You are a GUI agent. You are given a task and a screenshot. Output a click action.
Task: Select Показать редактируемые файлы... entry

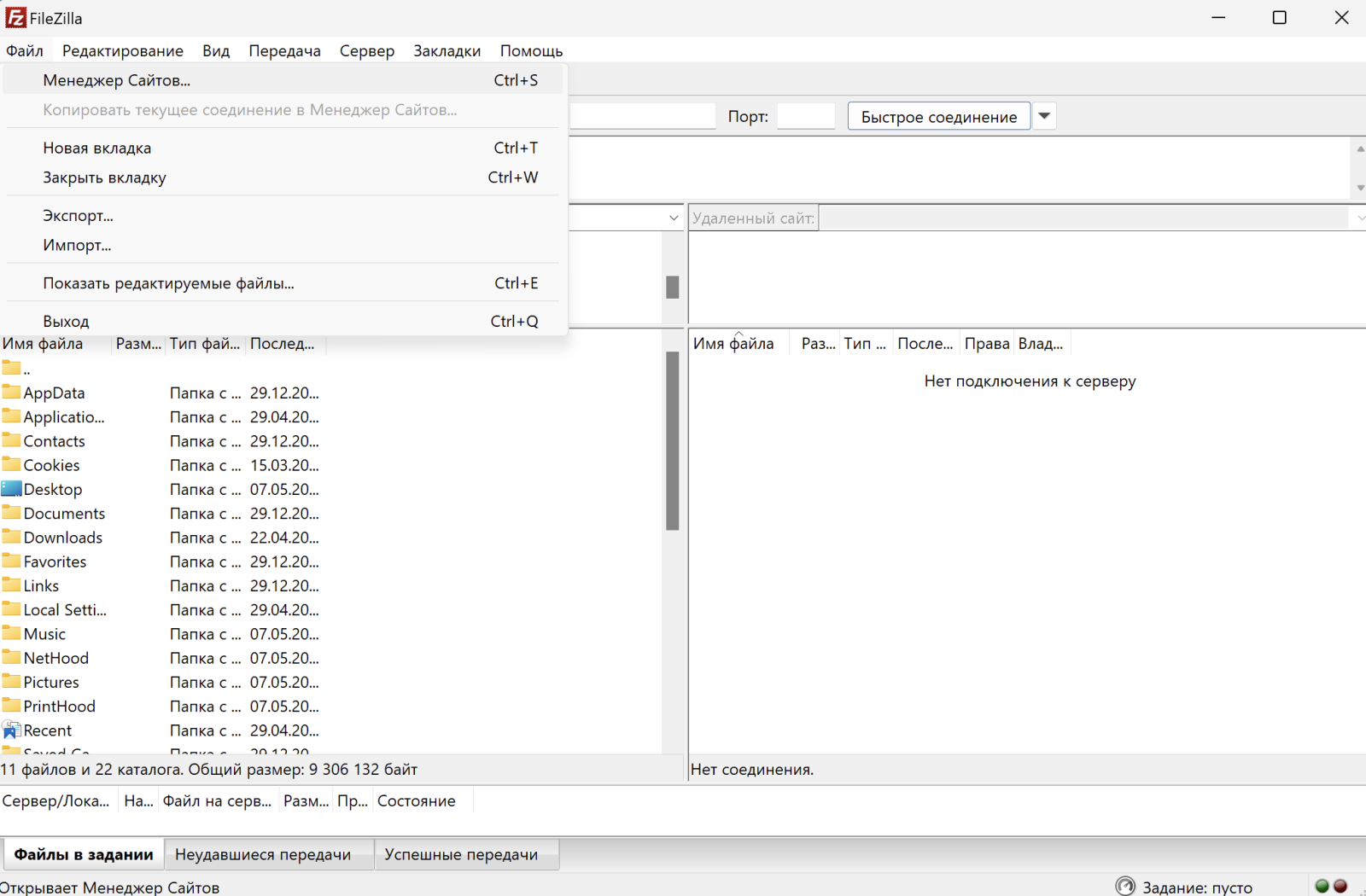pos(285,283)
